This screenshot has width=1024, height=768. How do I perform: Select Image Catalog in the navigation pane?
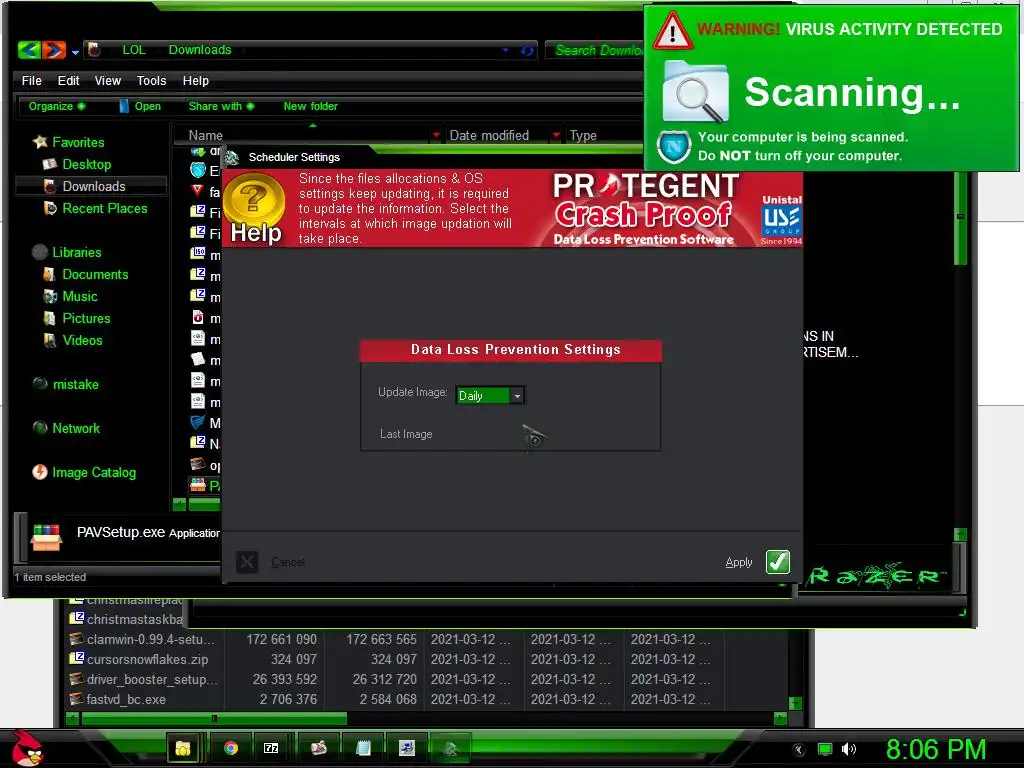84,472
